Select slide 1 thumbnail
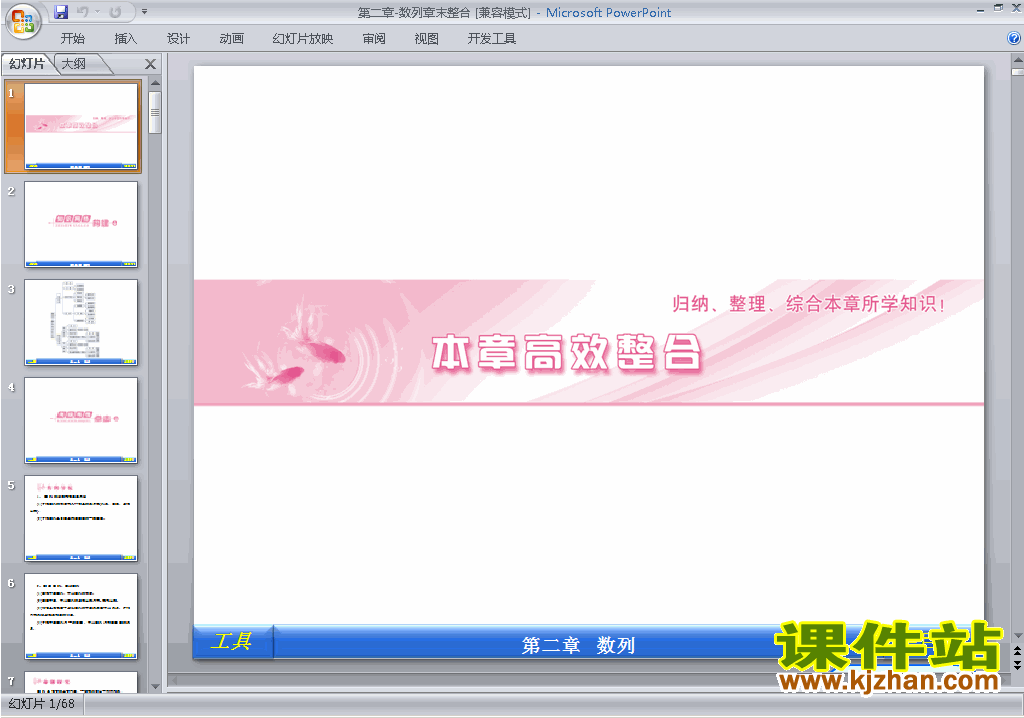This screenshot has height=718, width=1024. (81, 126)
